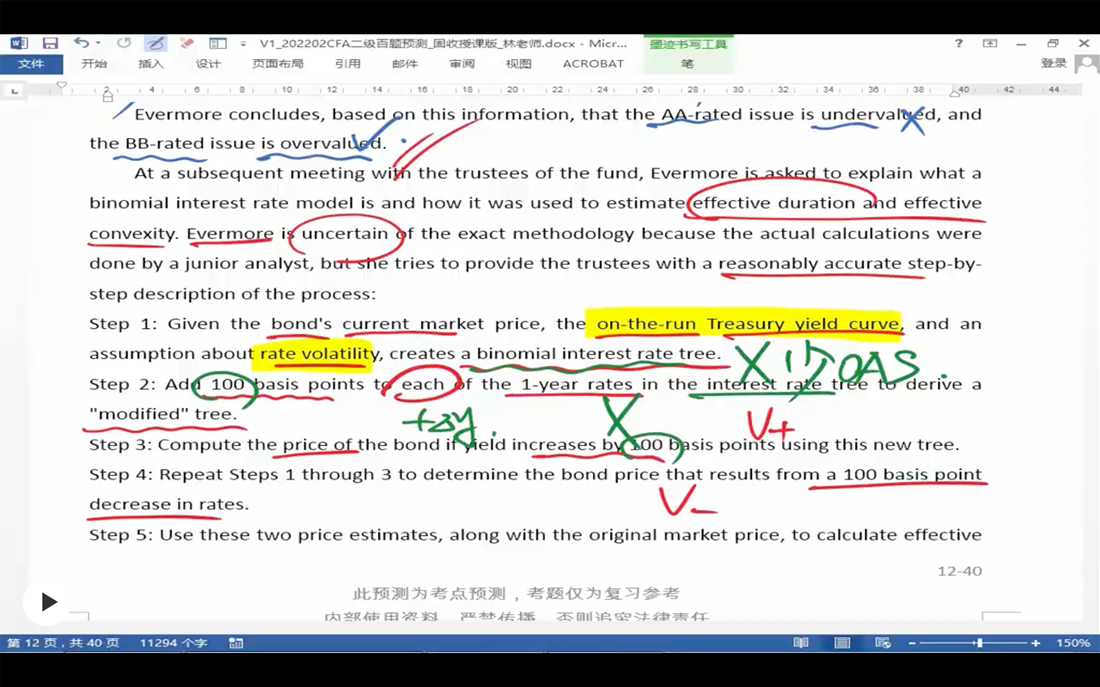Click the word count '11294 个字'
1100x687 pixels.
(173, 643)
